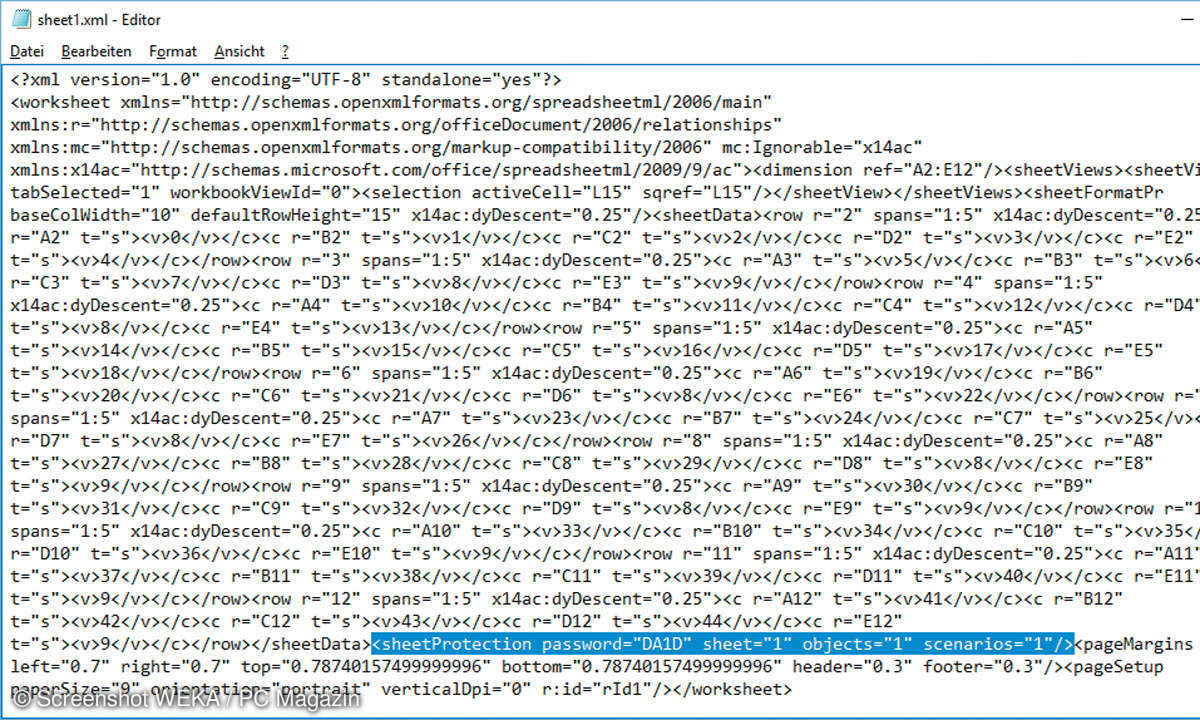Open the Ansicht menu
The image size is (1200, 720).
point(239,51)
